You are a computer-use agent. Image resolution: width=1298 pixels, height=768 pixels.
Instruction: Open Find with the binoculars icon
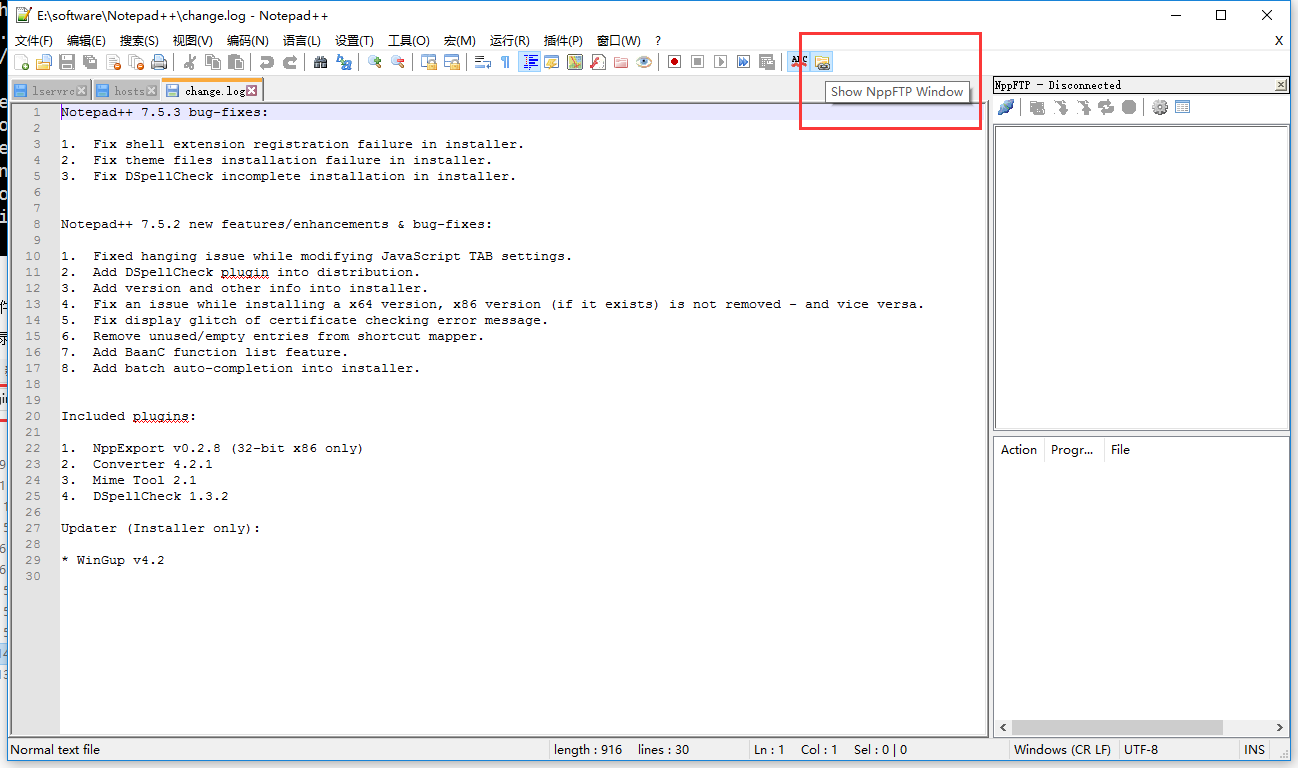pos(320,62)
